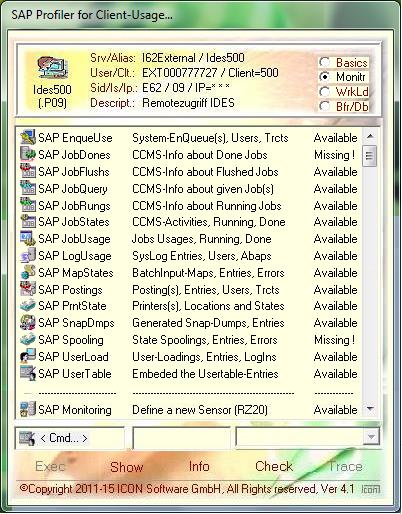This screenshot has width=402, height=514.
Task: Click the Exec button
Action: (x=50, y=466)
